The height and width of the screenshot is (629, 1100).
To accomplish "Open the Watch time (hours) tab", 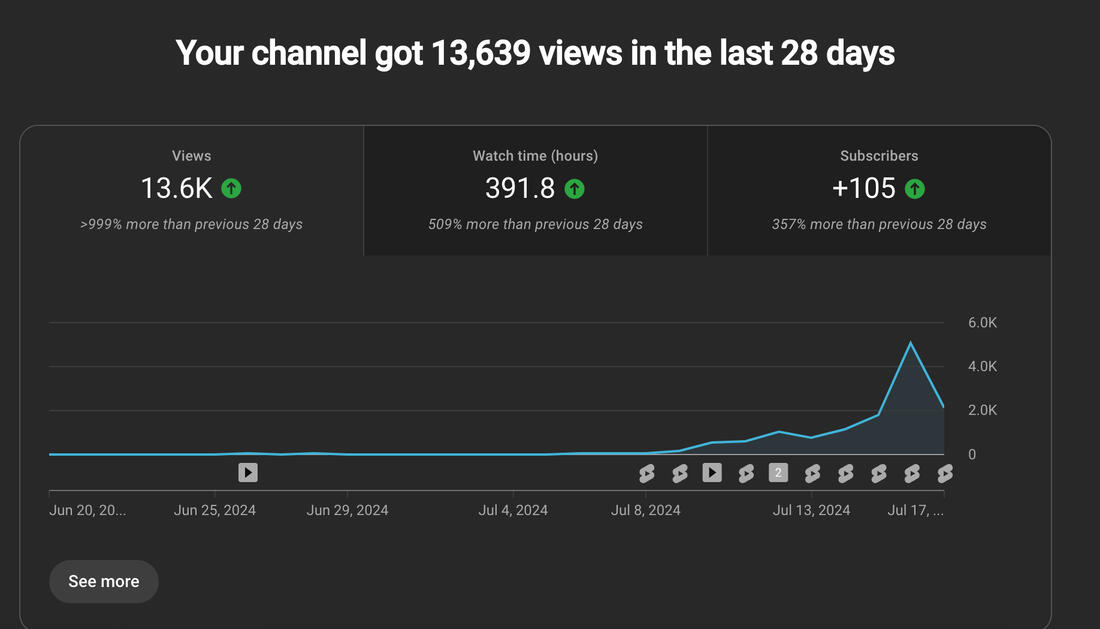I will pos(535,190).
